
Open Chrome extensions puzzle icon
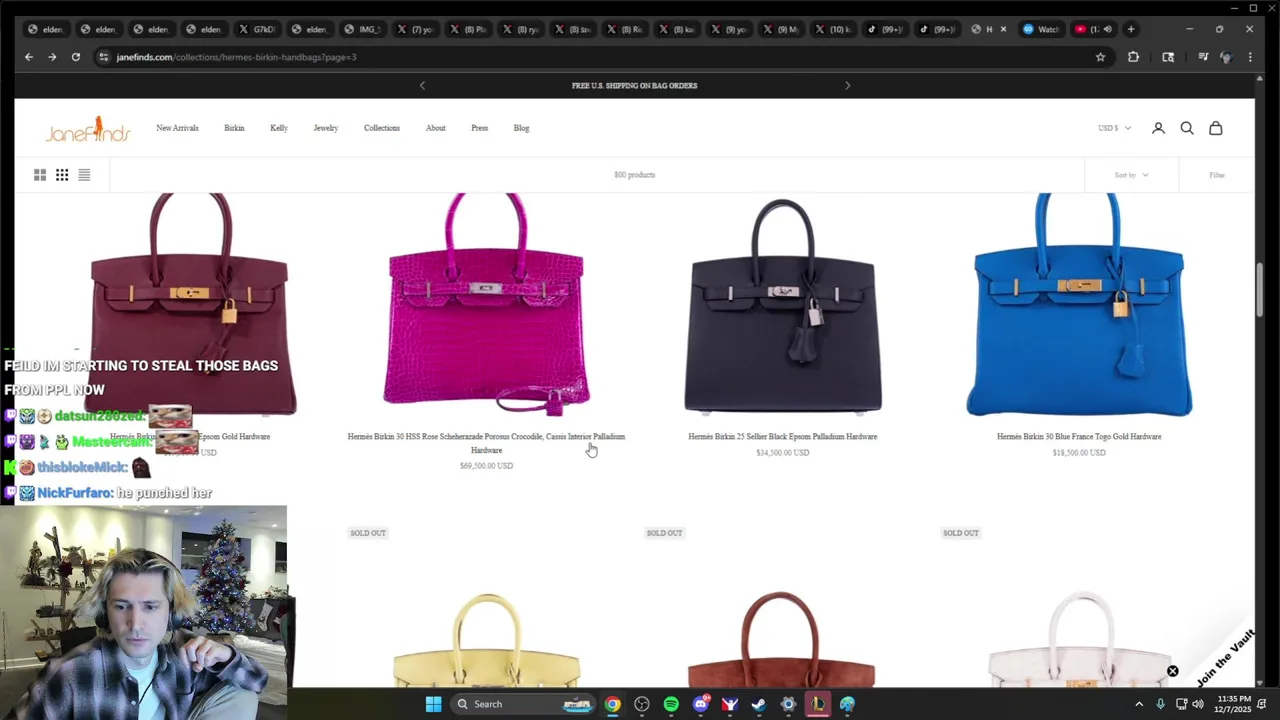click(x=1133, y=57)
